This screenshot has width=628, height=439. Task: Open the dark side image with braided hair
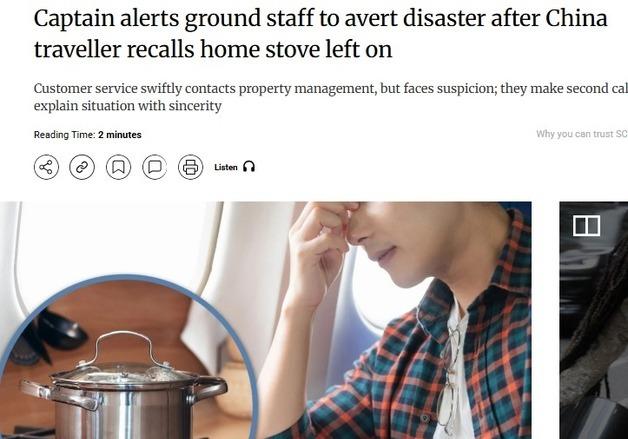click(594, 320)
